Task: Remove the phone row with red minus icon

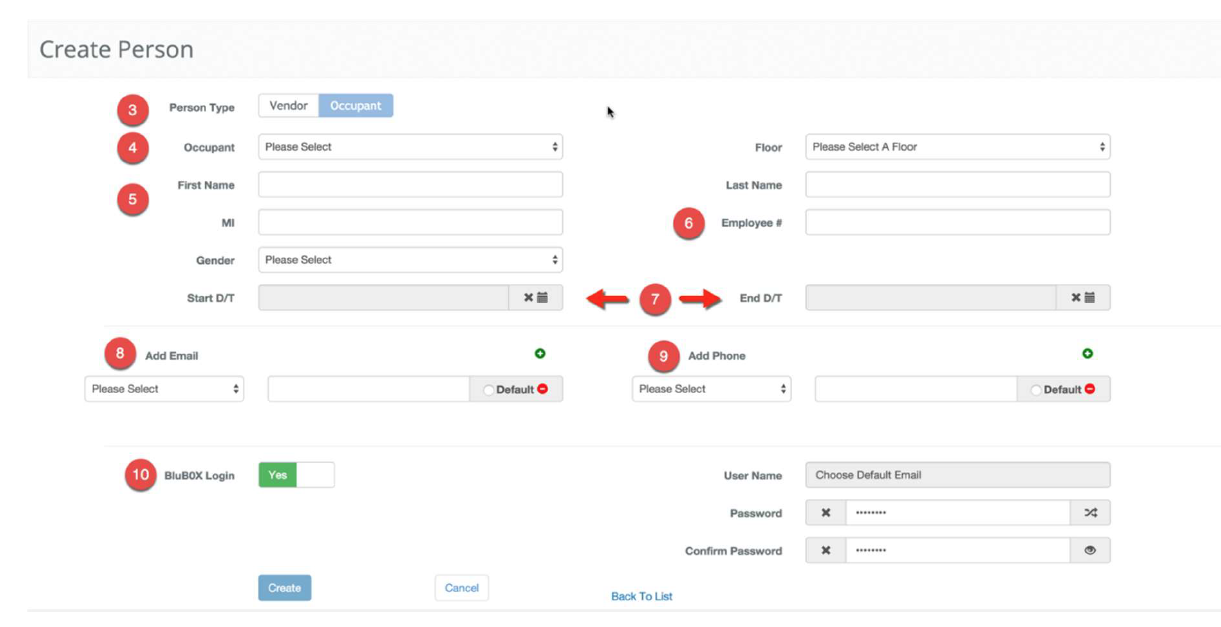Action: [x=1090, y=389]
